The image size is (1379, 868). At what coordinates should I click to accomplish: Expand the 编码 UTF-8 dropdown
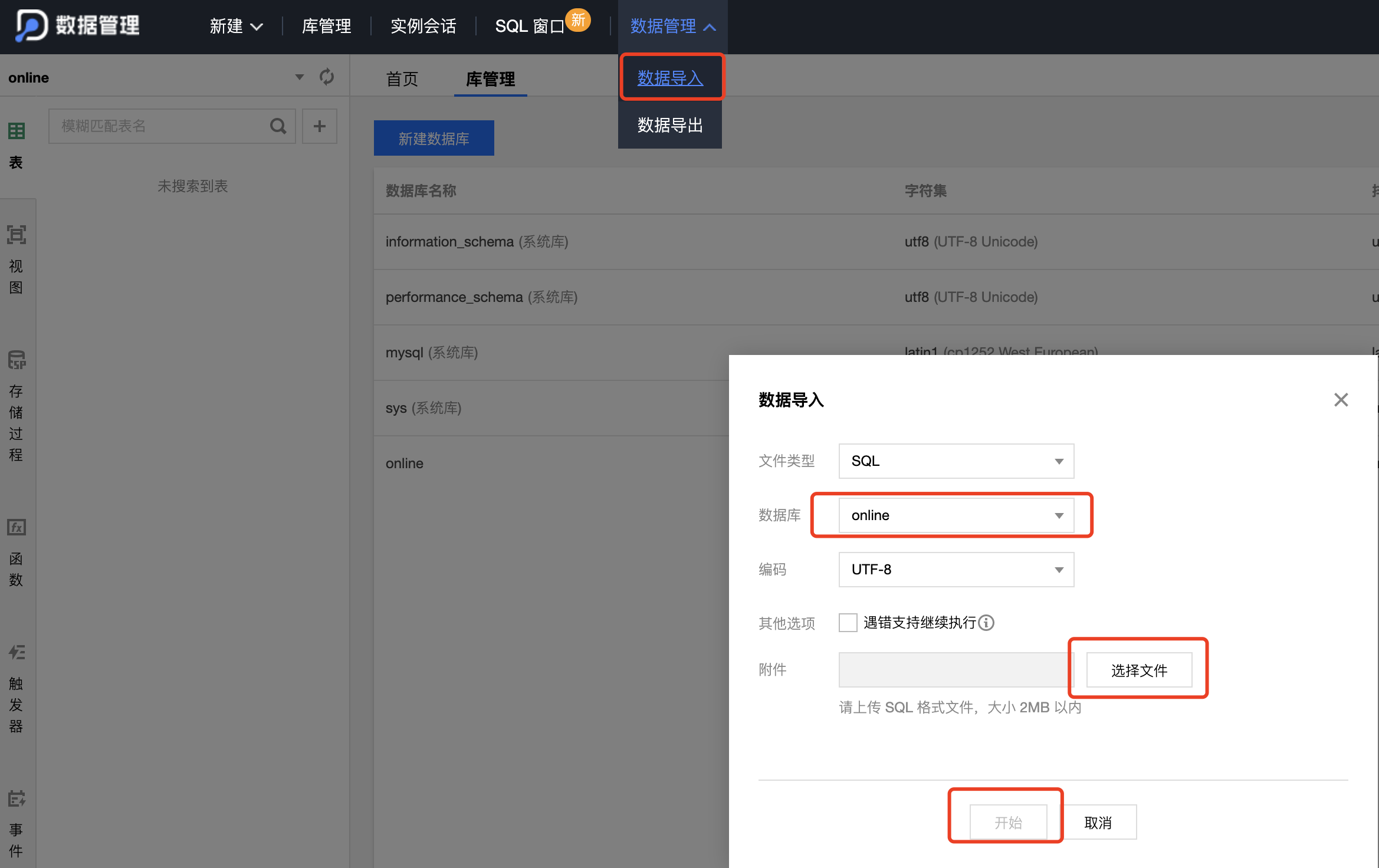tap(956, 570)
